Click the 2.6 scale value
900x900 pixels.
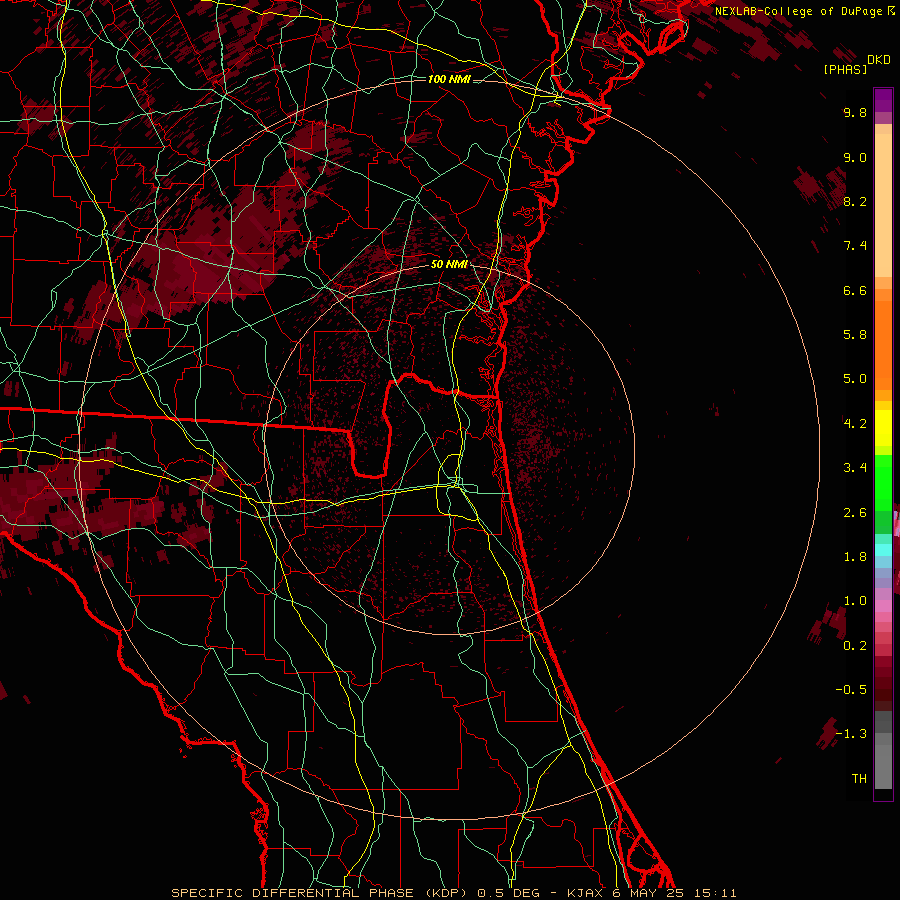coord(855,513)
